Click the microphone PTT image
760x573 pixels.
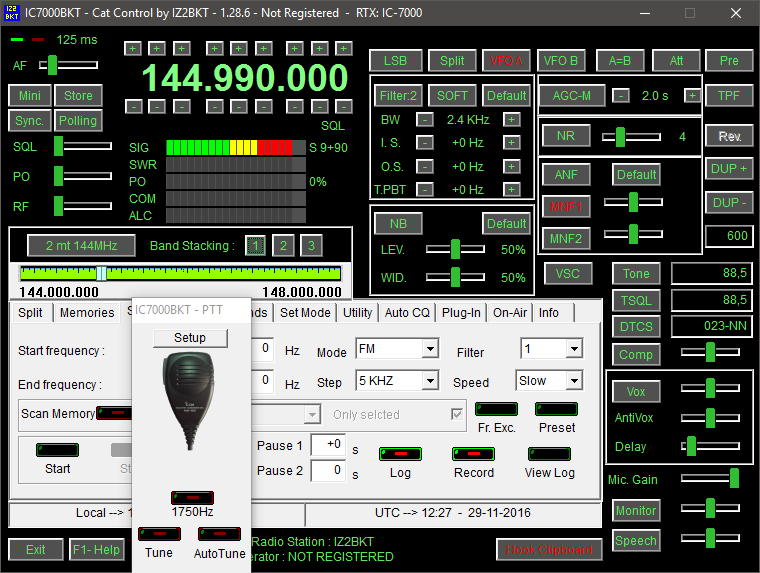click(189, 400)
